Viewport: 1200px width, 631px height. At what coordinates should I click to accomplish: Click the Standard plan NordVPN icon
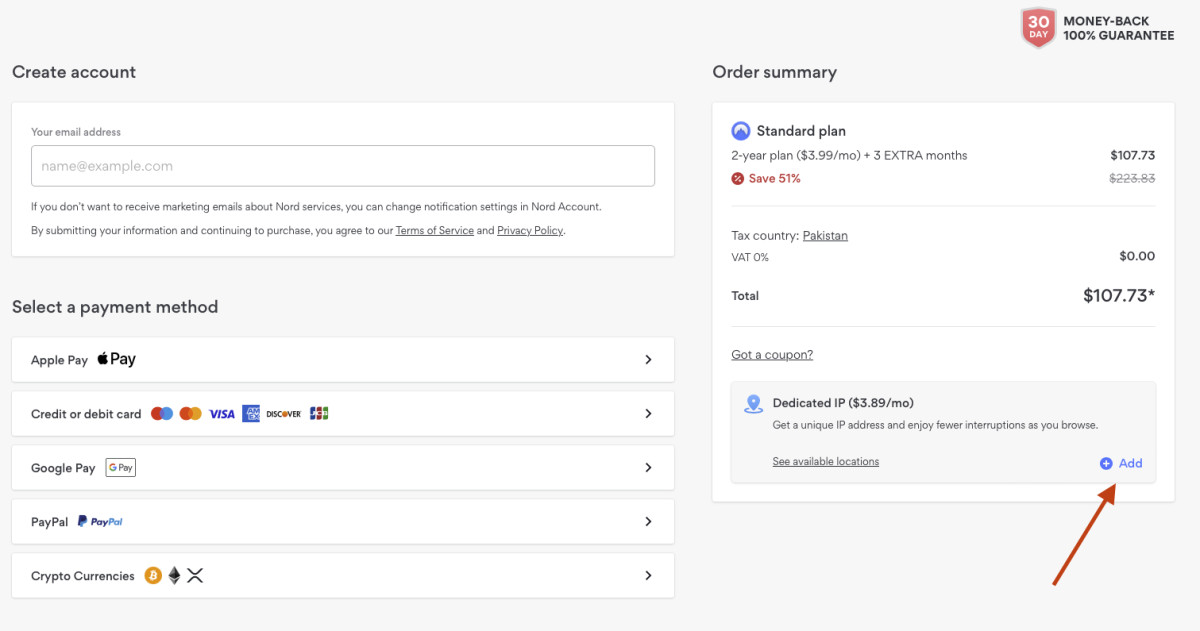coord(741,131)
